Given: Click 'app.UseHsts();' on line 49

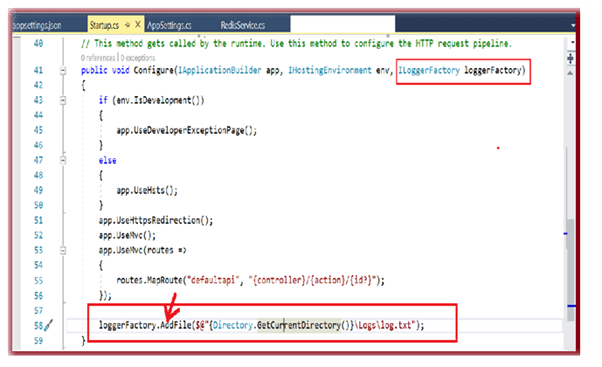Looking at the screenshot, I should [147, 190].
